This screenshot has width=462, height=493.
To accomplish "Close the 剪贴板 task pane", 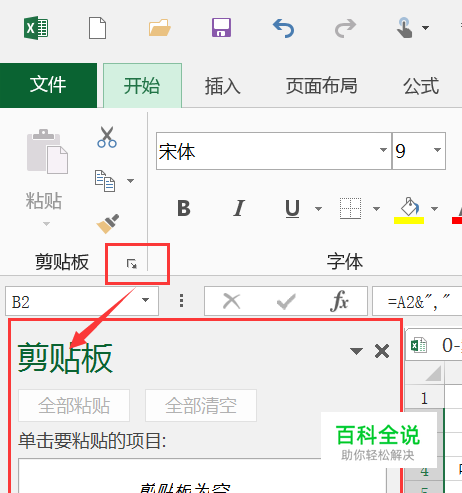I will 382,351.
